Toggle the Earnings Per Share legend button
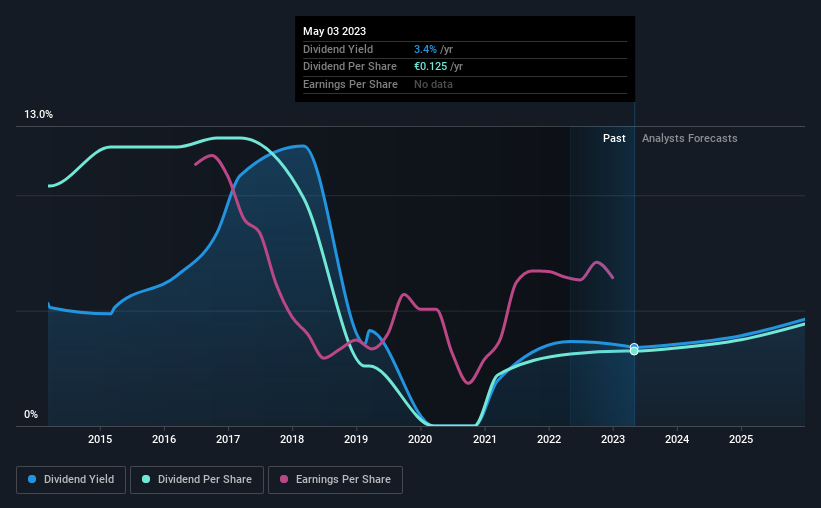The image size is (821, 508). tap(335, 480)
